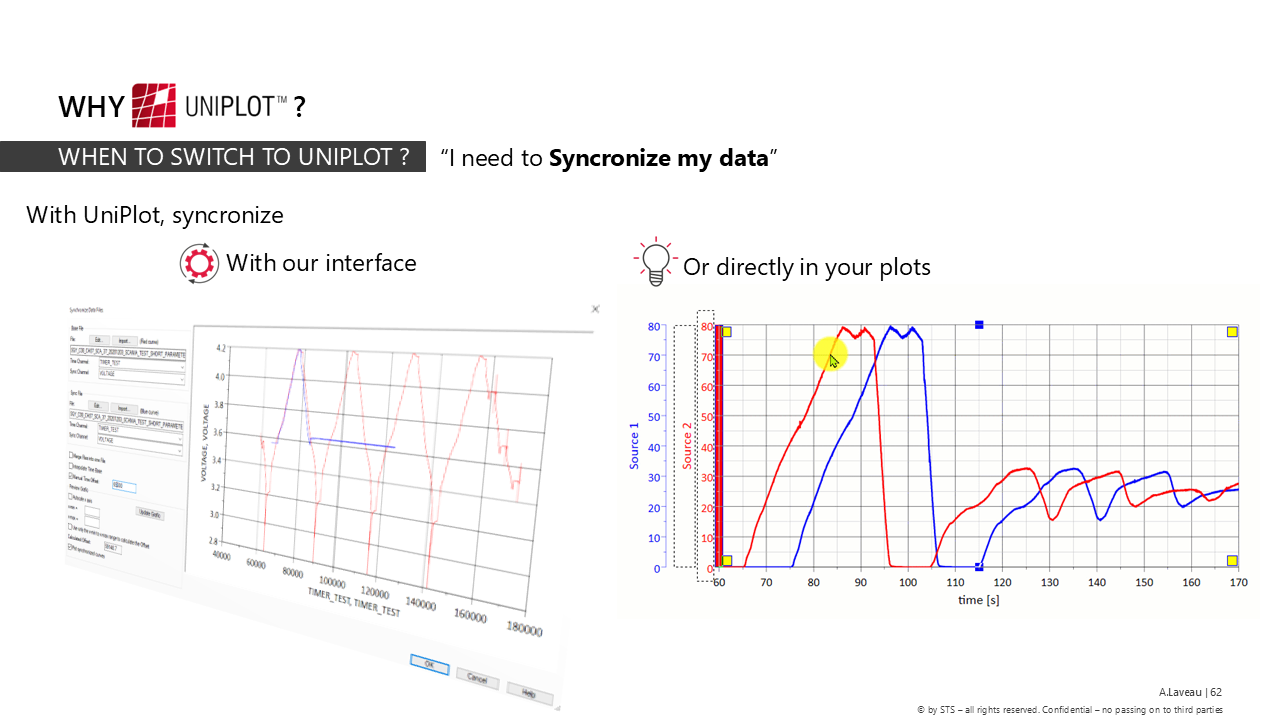Click the 'TIMER_TEST, TIMER_TEST' axis title
This screenshot has width=1280, height=720.
click(x=356, y=601)
